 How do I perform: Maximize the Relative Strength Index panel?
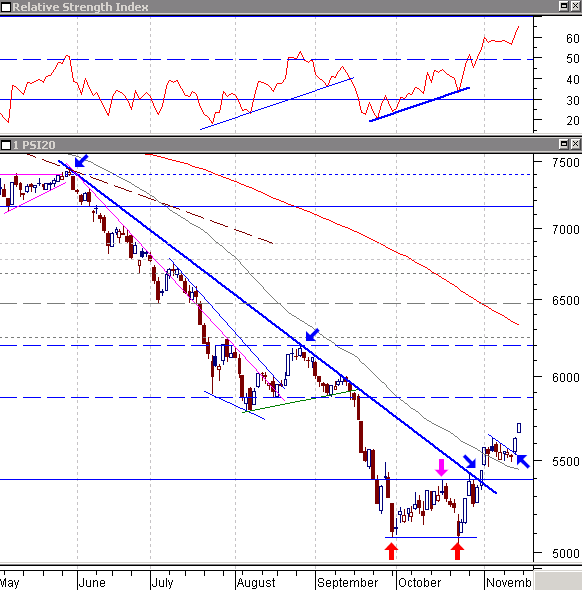(x=564, y=6)
